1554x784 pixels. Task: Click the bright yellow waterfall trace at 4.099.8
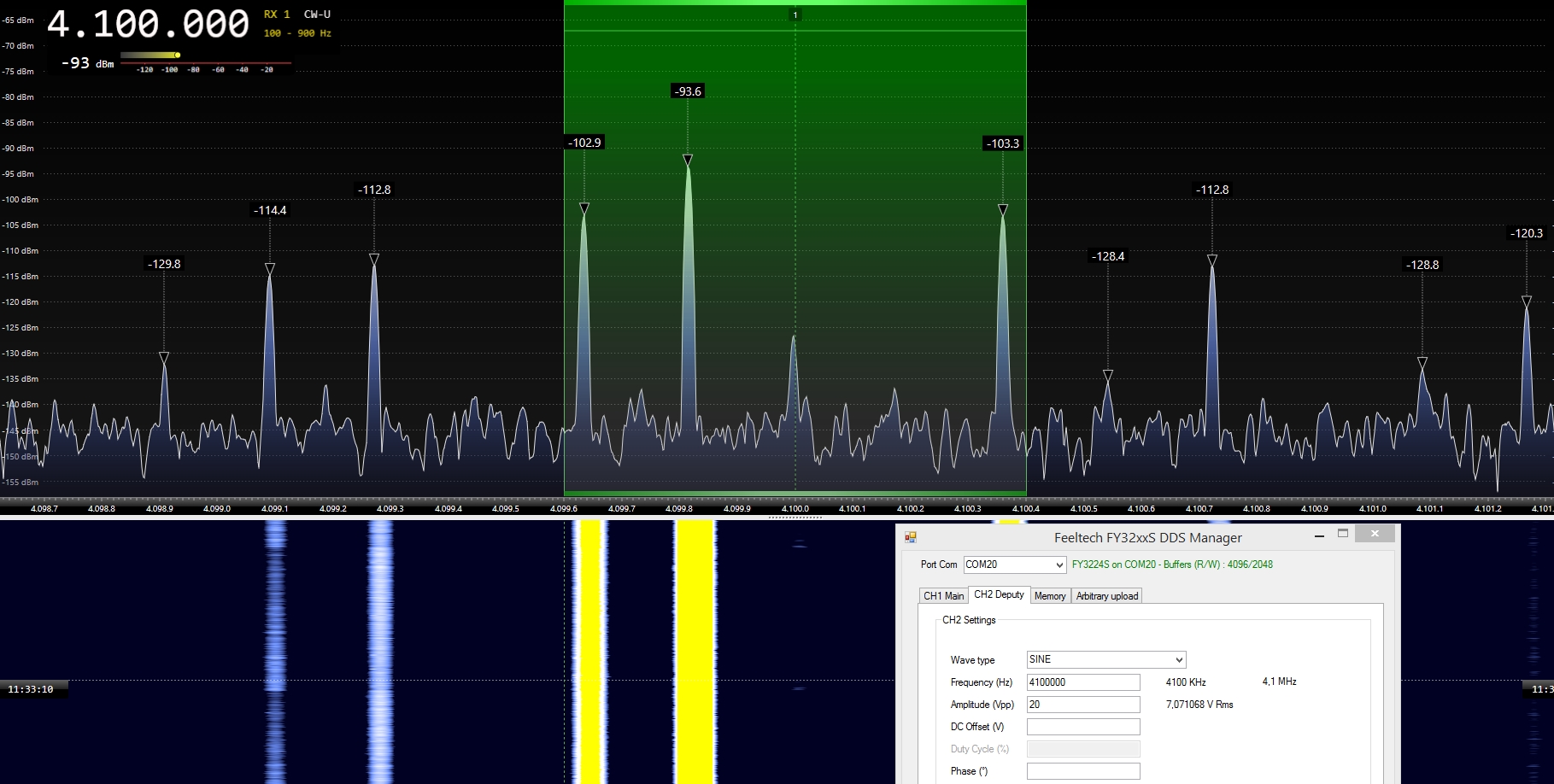click(695, 652)
